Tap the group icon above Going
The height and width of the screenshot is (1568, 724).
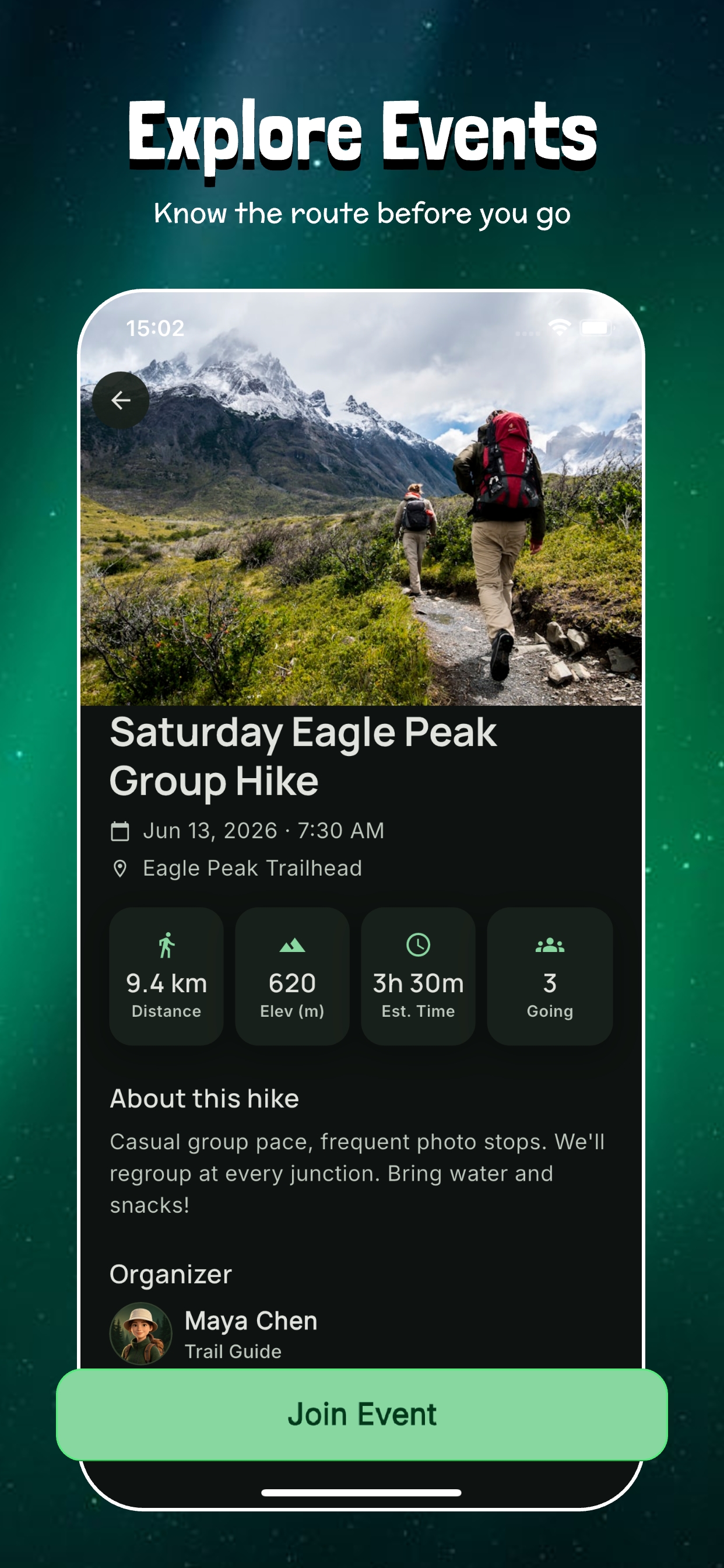[x=549, y=944]
